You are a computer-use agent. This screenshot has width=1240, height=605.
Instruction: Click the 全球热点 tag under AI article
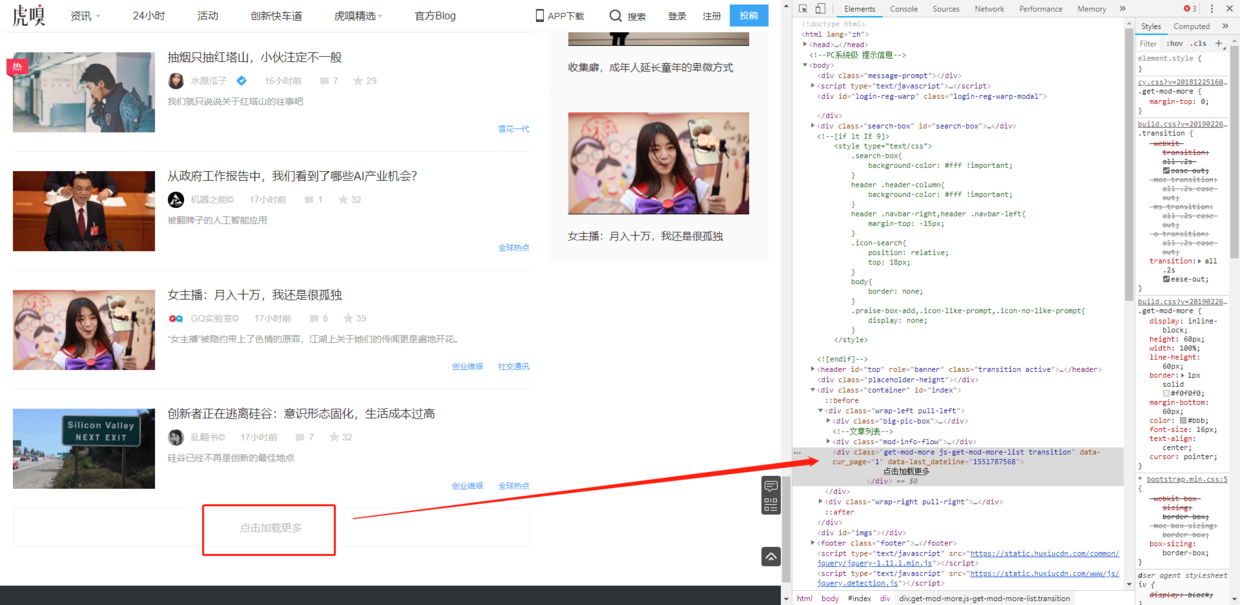(514, 248)
